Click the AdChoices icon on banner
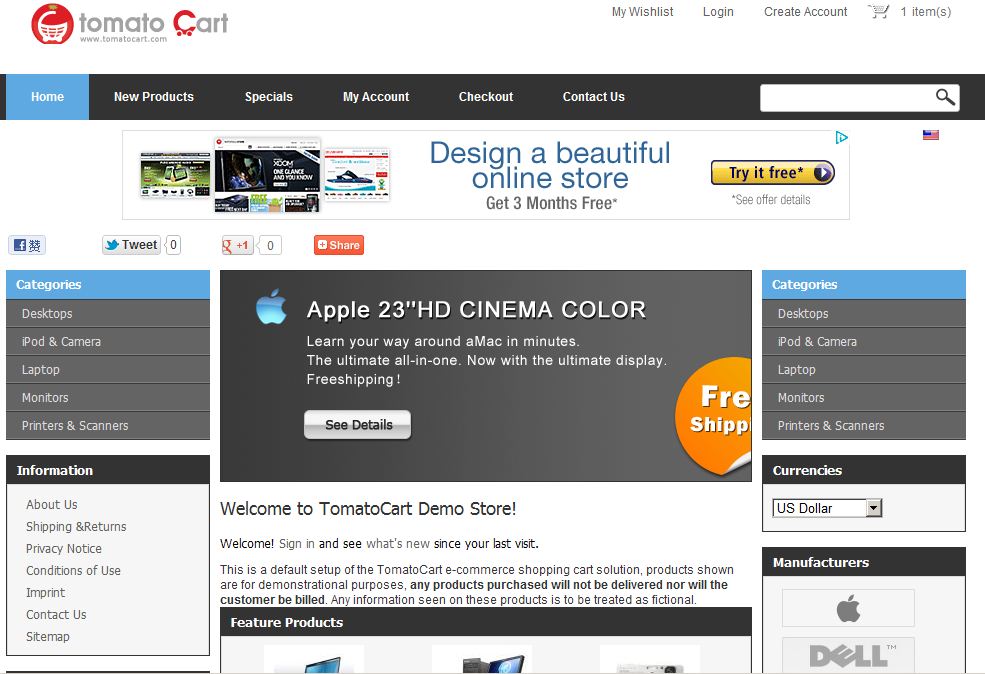985x674 pixels. pos(842,138)
